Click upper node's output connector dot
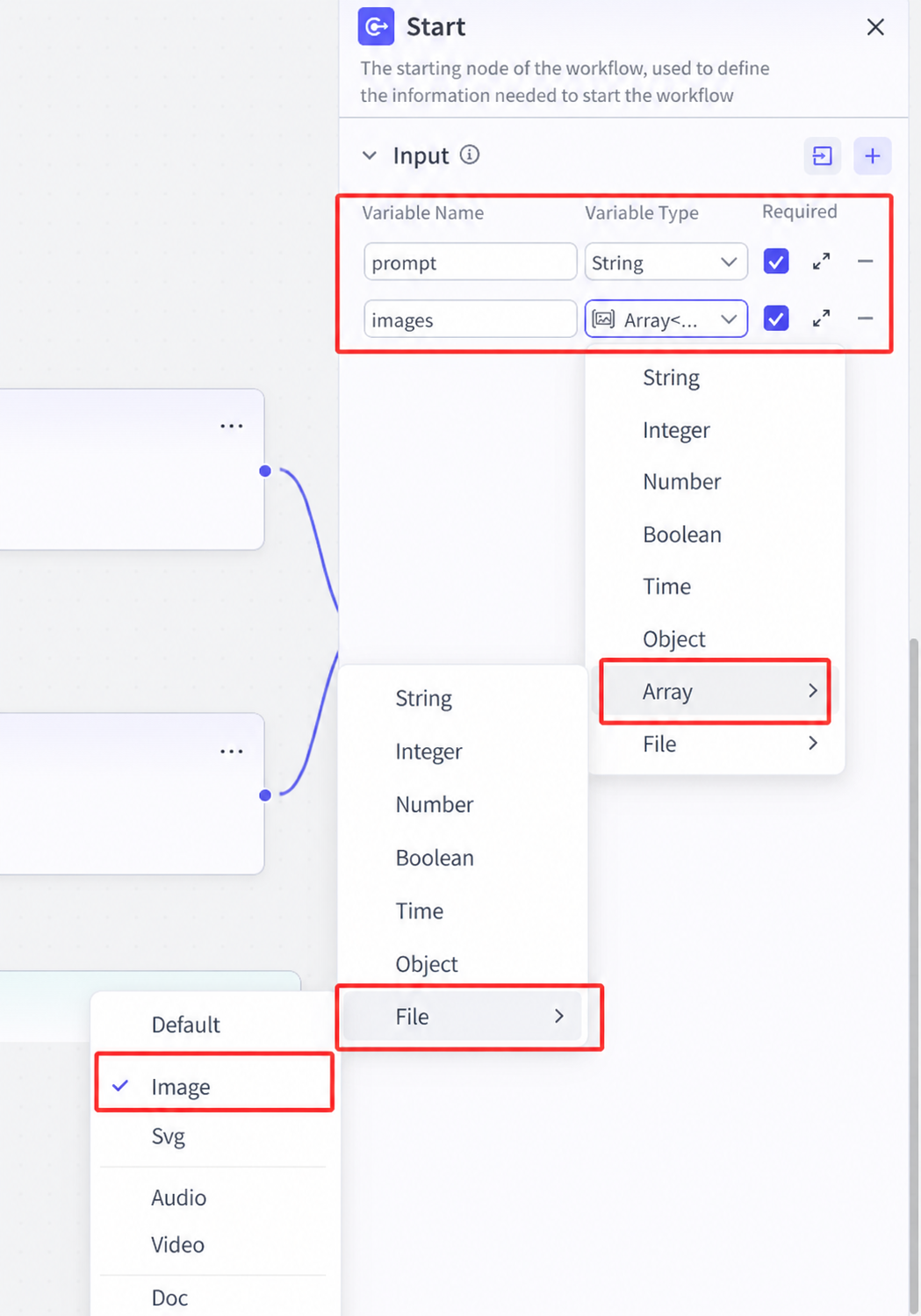The width and height of the screenshot is (921, 1316). (265, 471)
